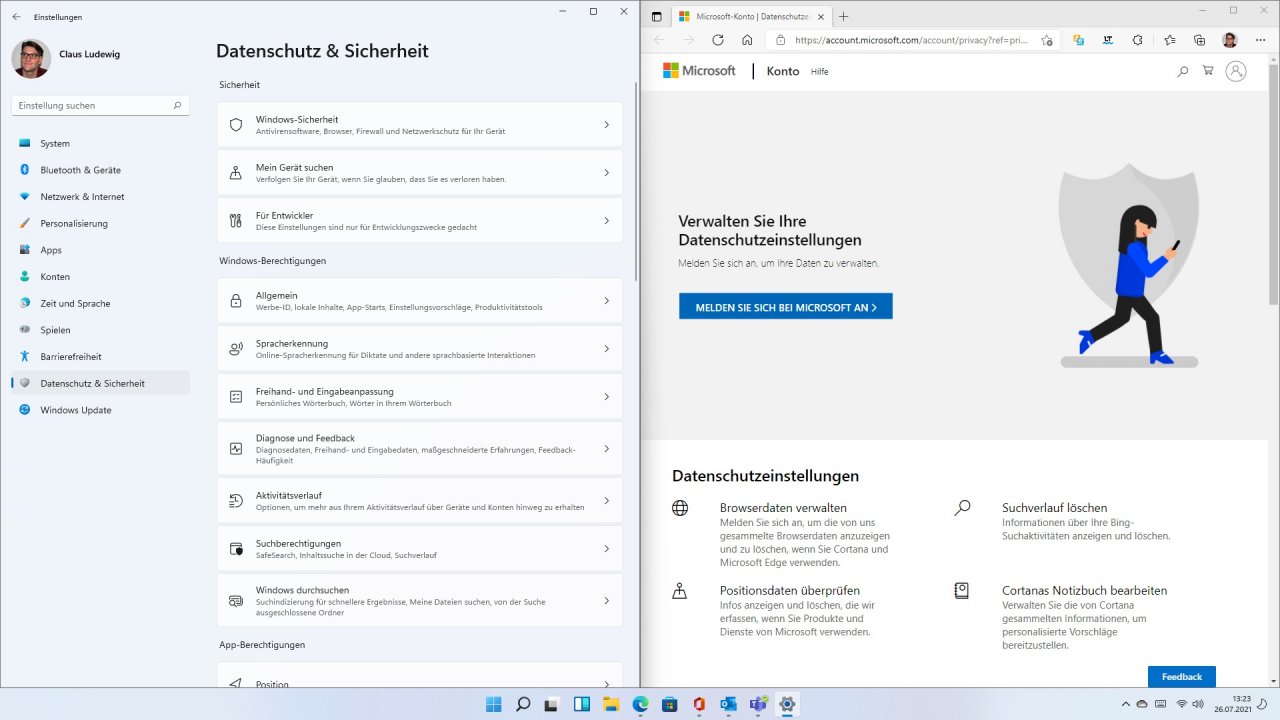Click the Aktivitätsverlauf history icon

(x=236, y=501)
